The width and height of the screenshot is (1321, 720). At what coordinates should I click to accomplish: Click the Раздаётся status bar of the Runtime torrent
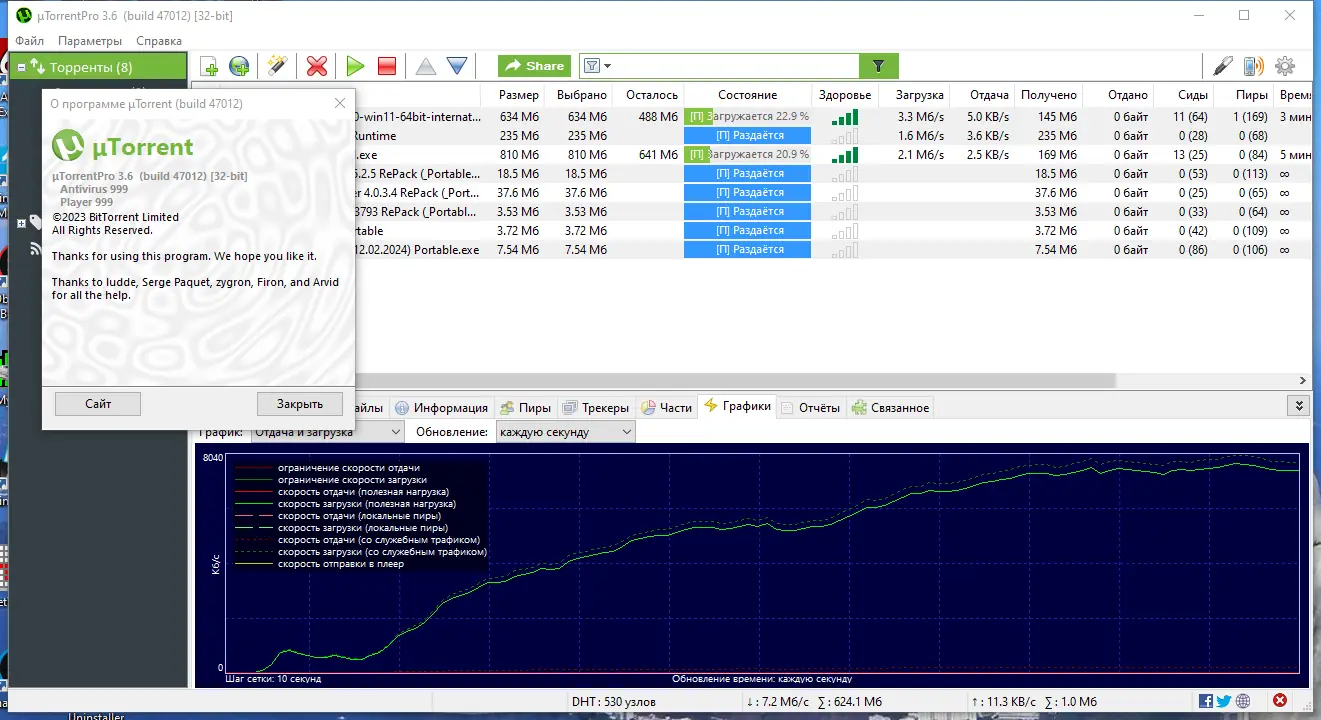tap(747, 136)
